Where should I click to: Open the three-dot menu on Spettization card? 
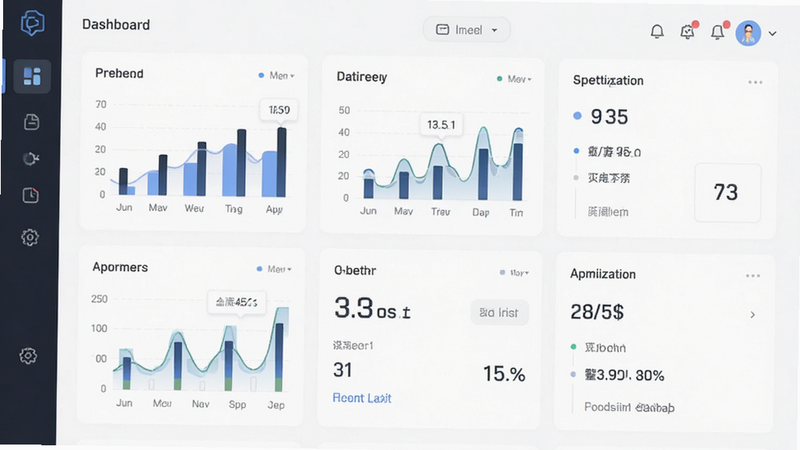coord(755,82)
